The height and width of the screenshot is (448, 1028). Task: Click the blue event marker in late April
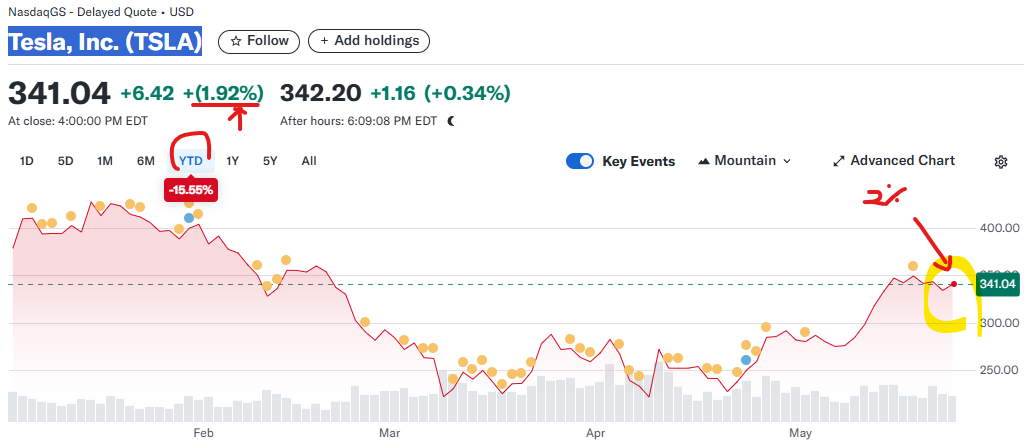745,359
